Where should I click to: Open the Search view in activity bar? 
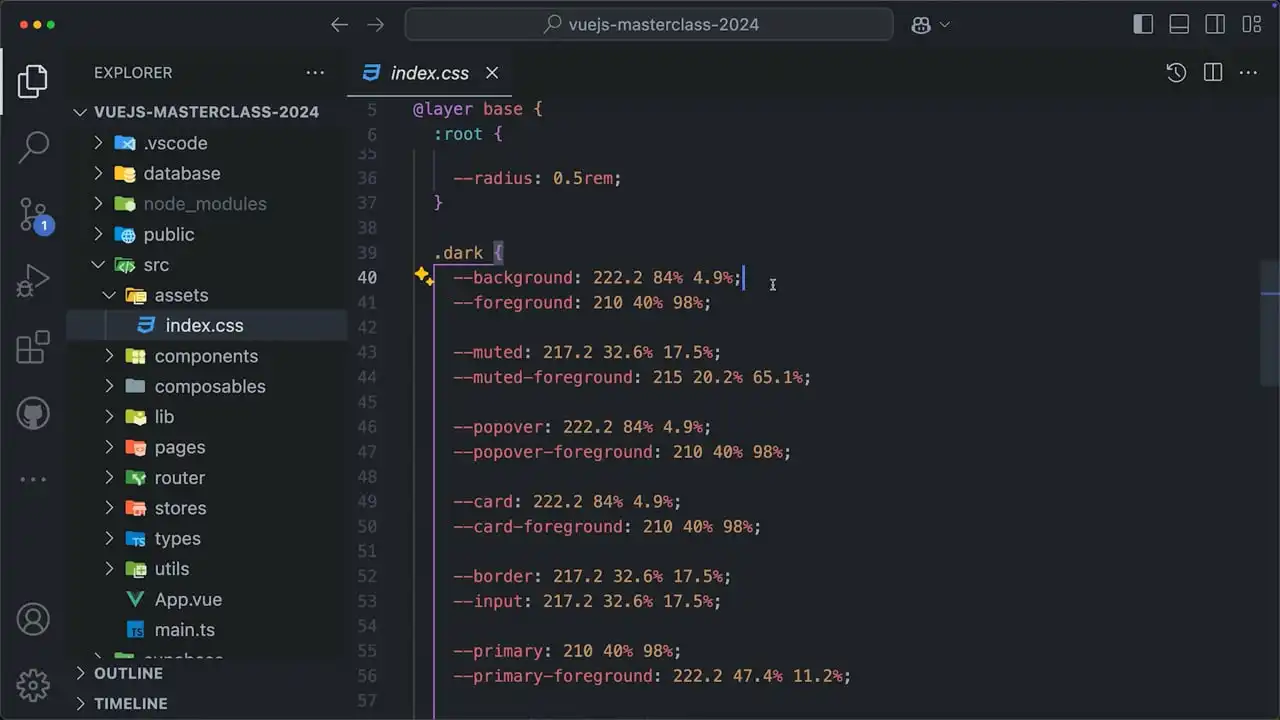click(33, 148)
